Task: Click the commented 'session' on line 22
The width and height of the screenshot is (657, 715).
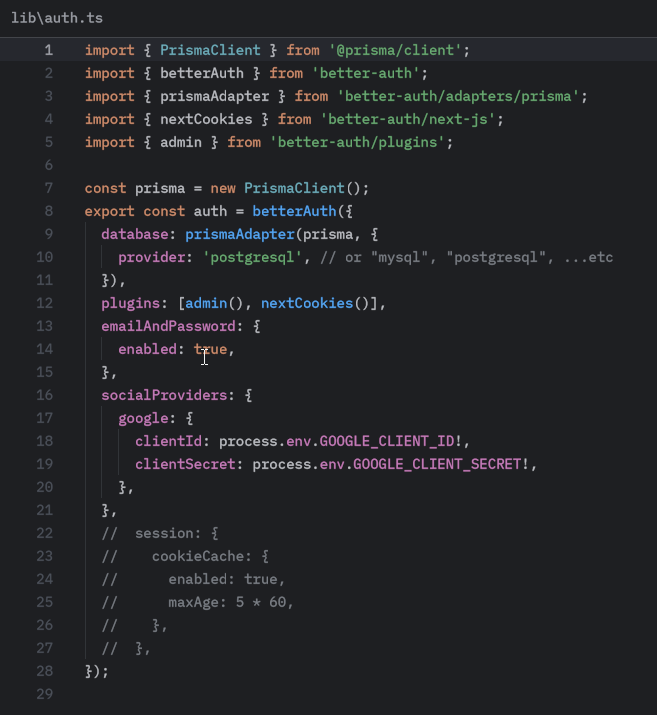Action: pyautogui.click(x=164, y=533)
